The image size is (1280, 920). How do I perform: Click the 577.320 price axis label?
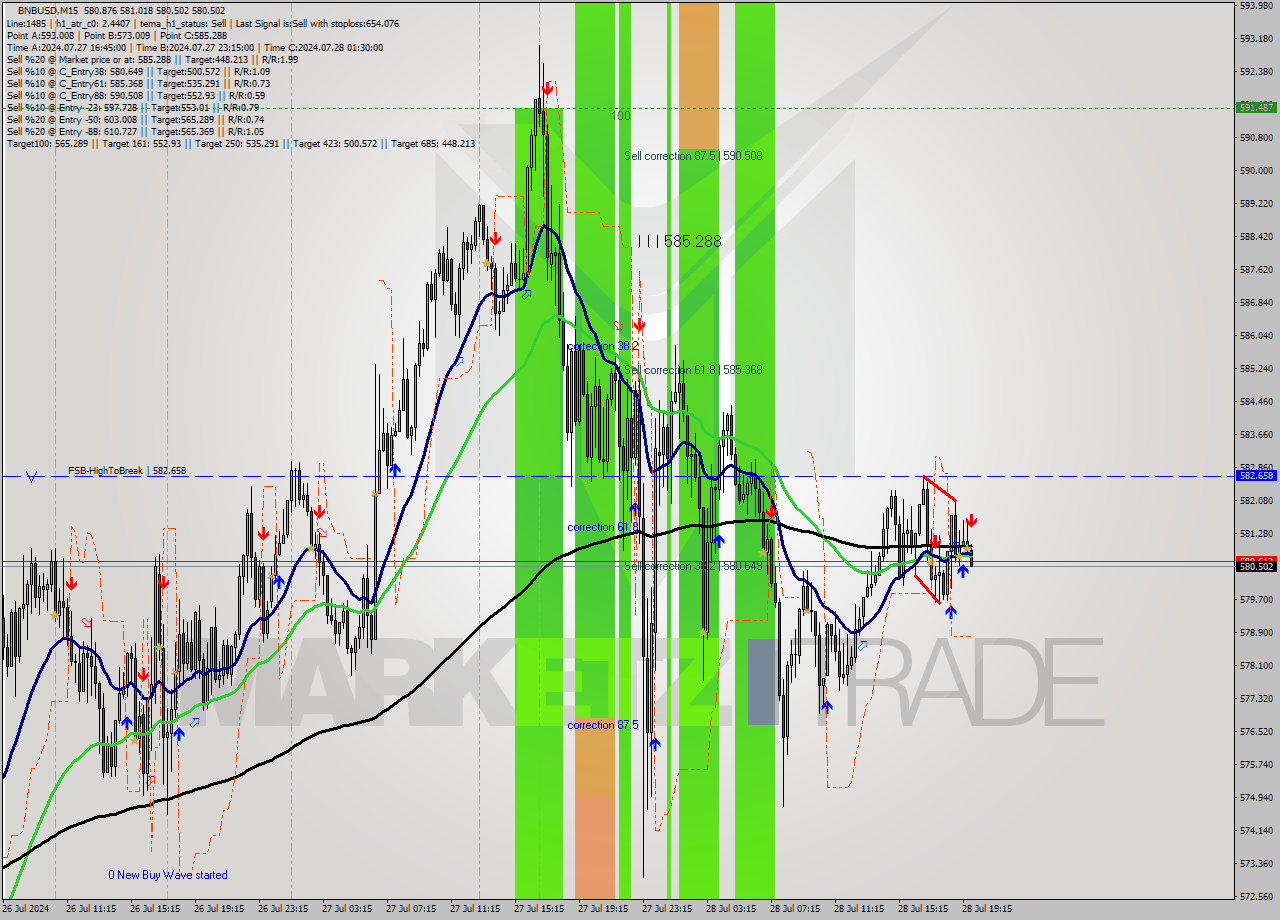point(1255,698)
